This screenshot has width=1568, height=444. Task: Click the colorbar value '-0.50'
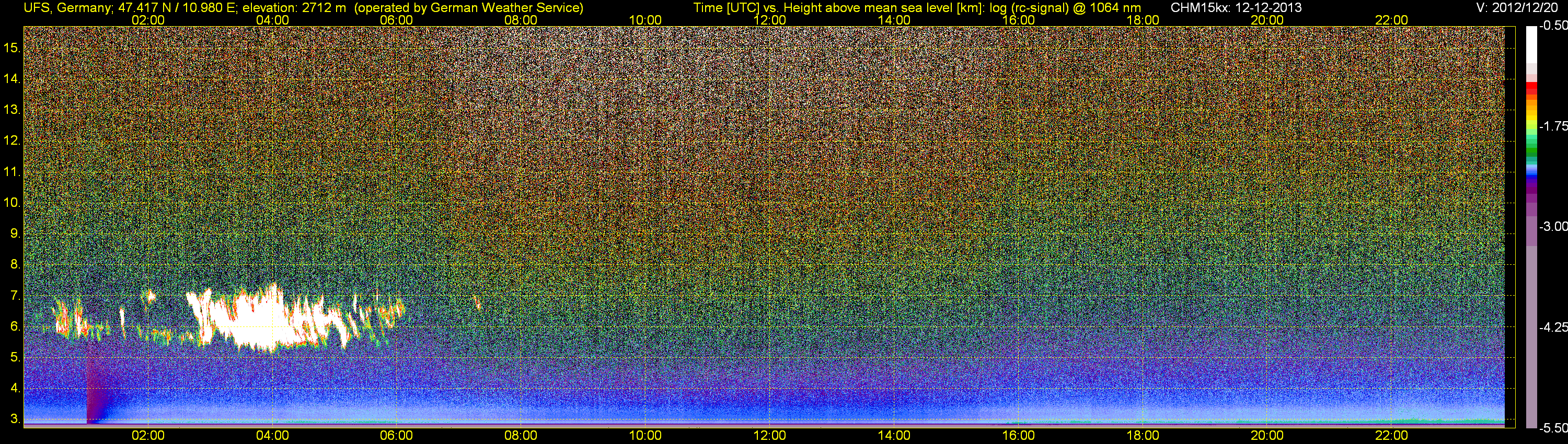1553,26
